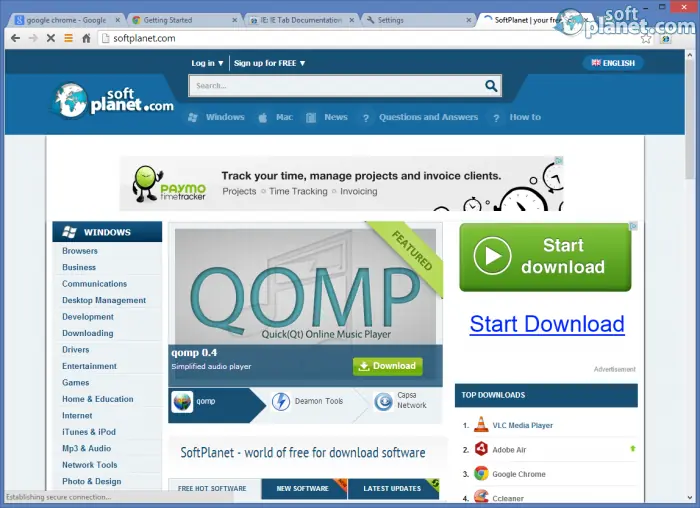Image resolution: width=700 pixels, height=508 pixels.
Task: Click the VLC Media Player cone icon
Action: (481, 425)
